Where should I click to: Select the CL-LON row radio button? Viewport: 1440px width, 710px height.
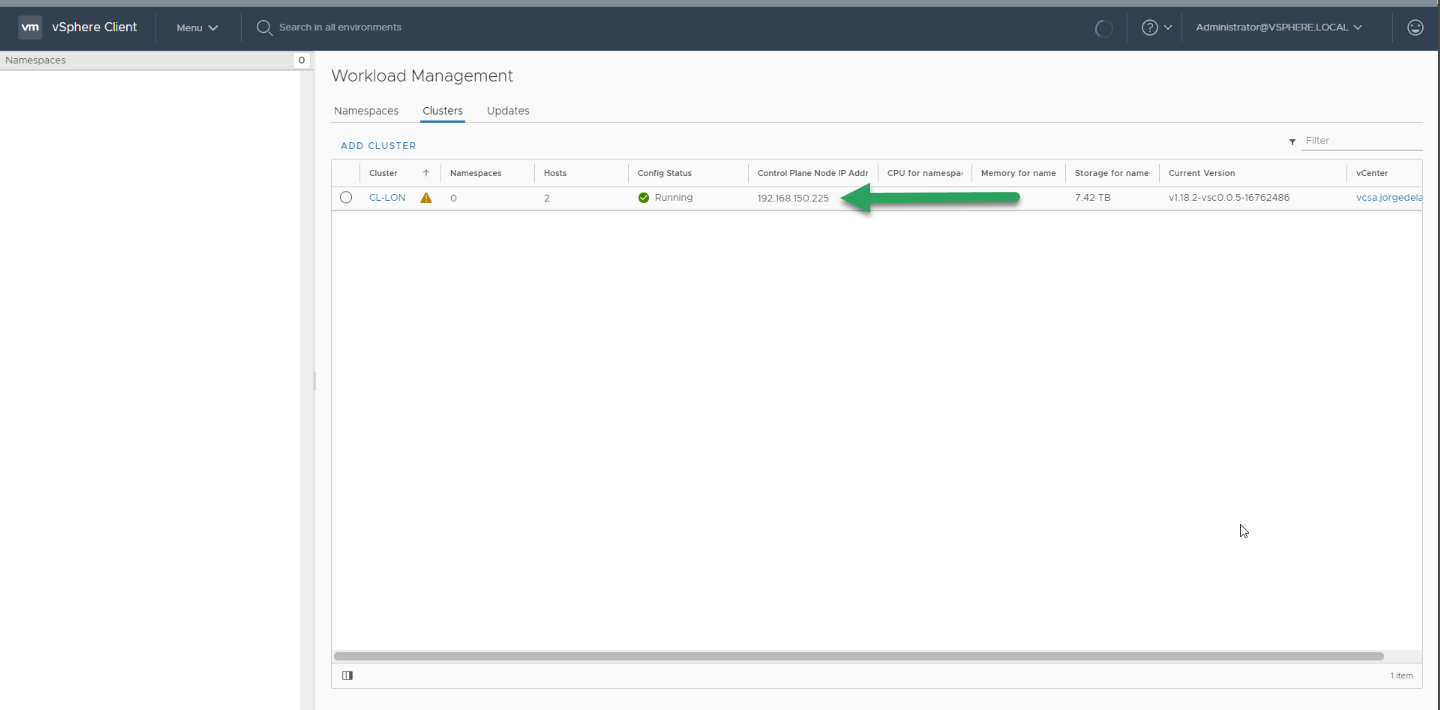346,198
